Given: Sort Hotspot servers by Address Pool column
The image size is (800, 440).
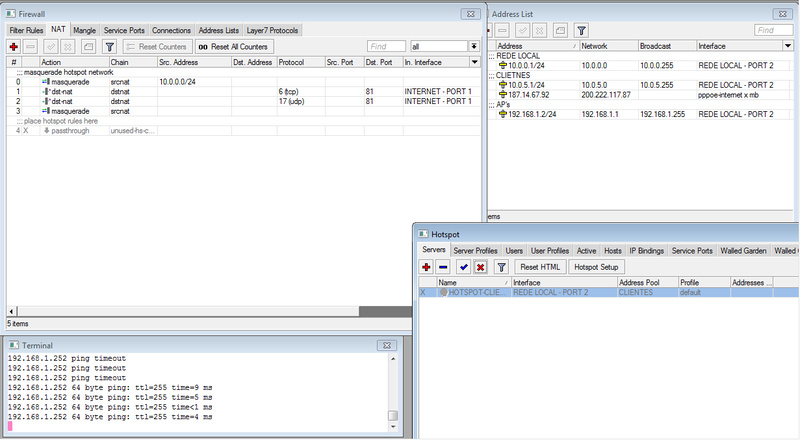Looking at the screenshot, I should 647,282.
